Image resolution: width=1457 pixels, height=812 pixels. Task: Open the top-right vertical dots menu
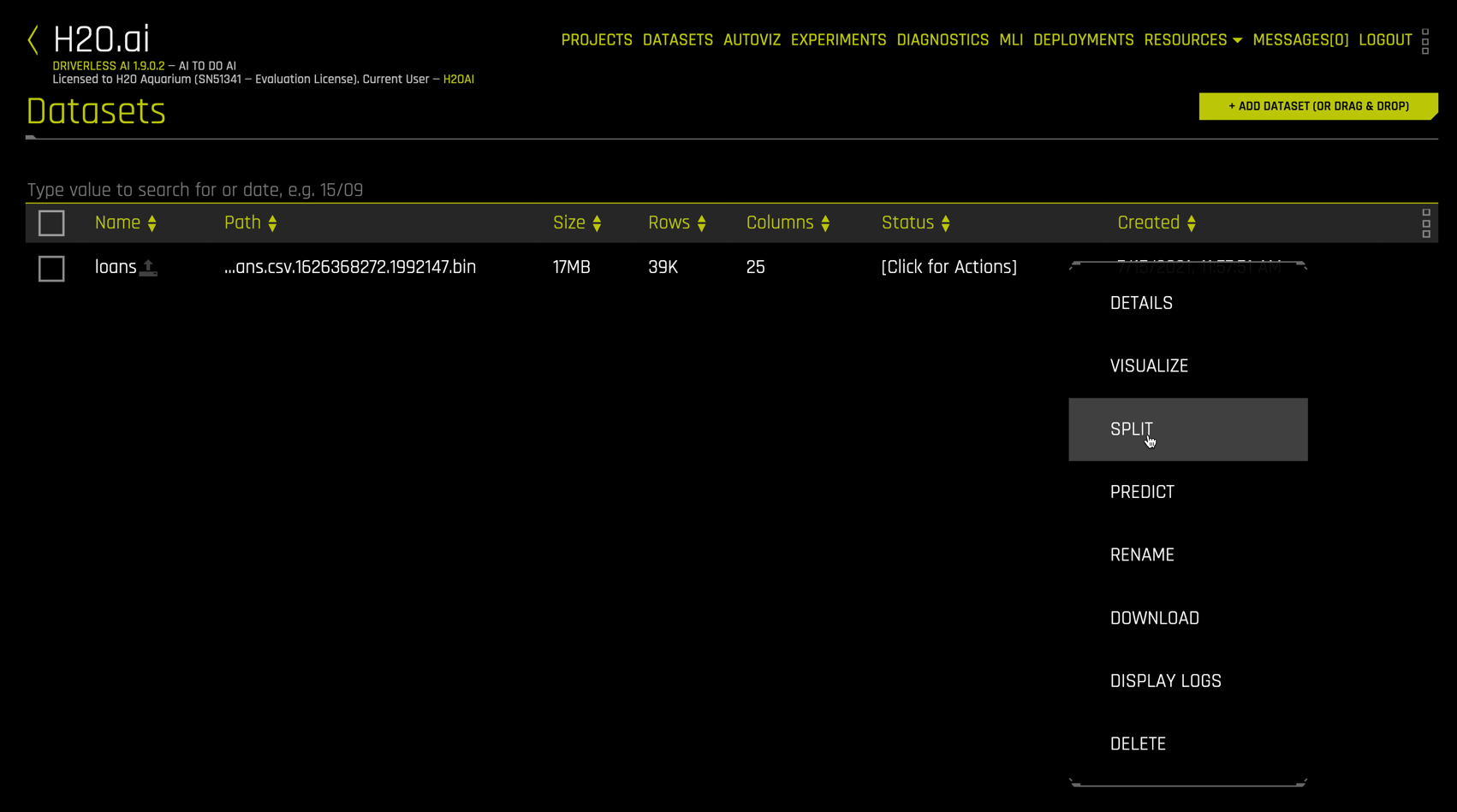pos(1424,41)
